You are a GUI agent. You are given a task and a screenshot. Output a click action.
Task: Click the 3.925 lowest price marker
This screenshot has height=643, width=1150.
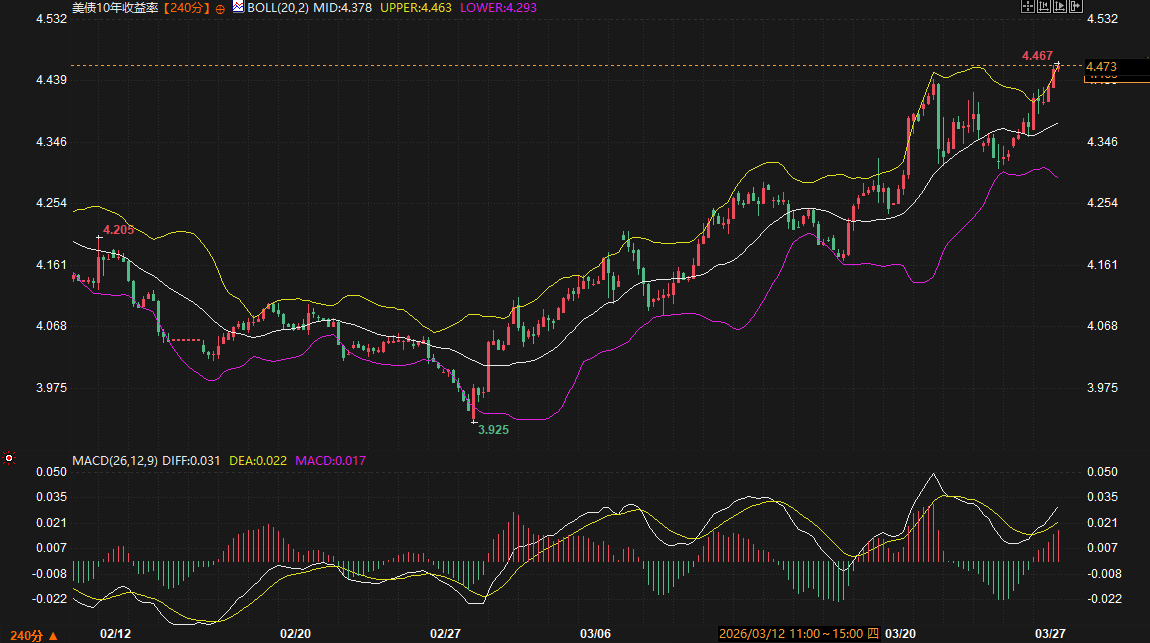(493, 429)
